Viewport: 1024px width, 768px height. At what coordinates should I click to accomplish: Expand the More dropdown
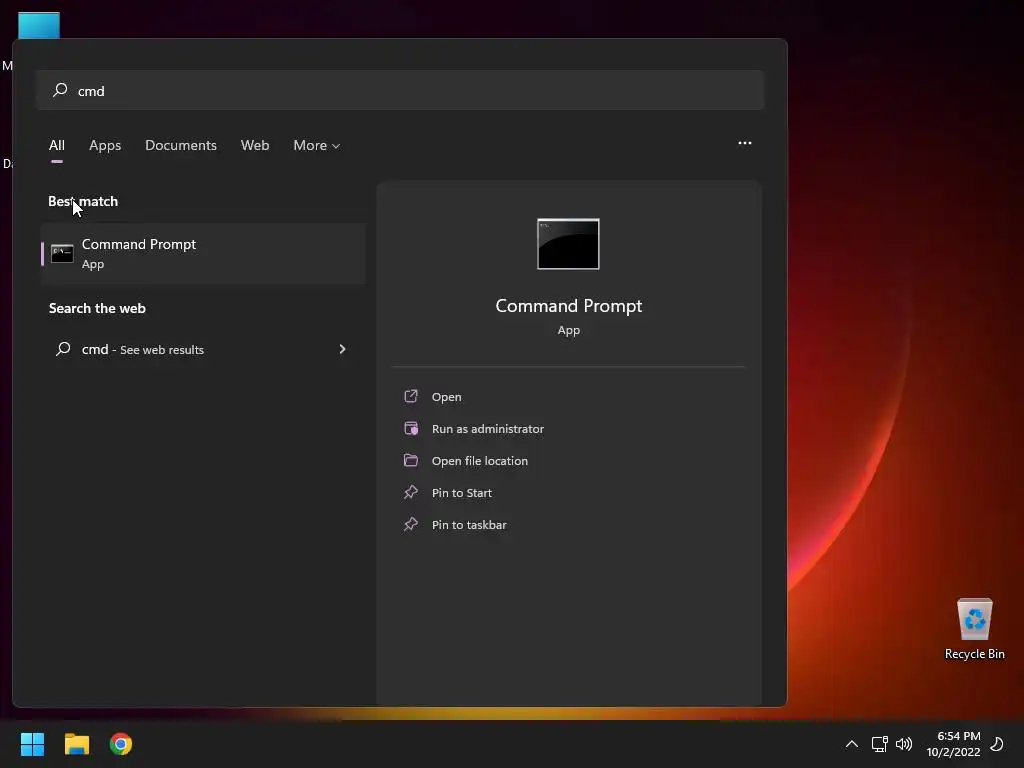(x=317, y=145)
